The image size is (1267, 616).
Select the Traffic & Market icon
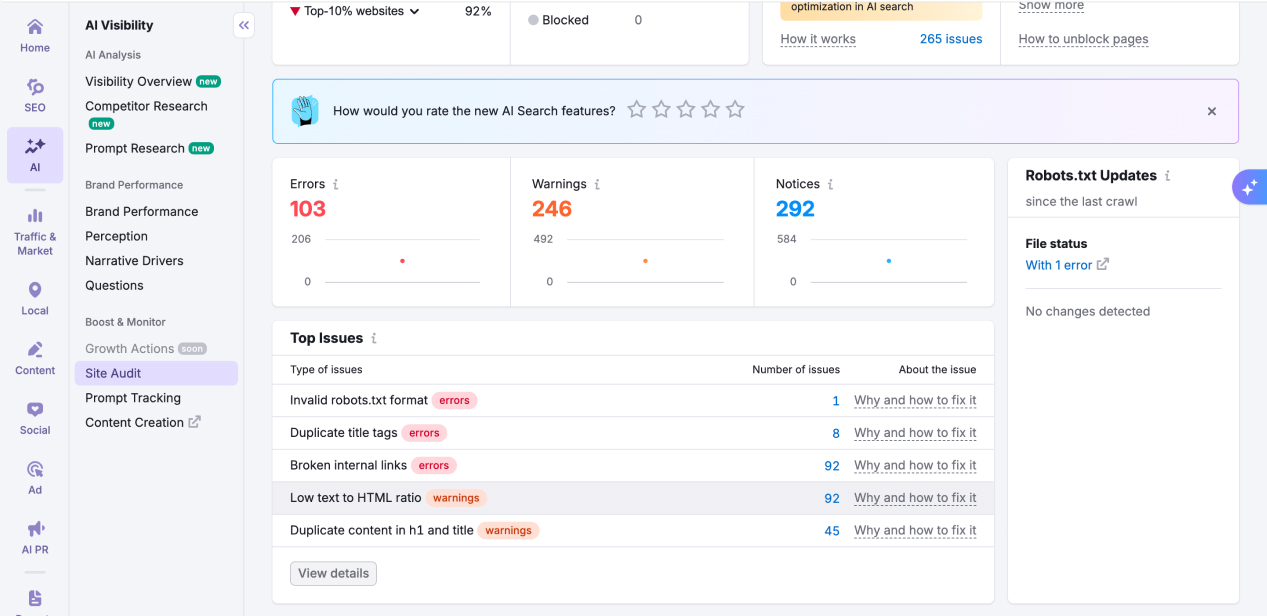(x=35, y=216)
